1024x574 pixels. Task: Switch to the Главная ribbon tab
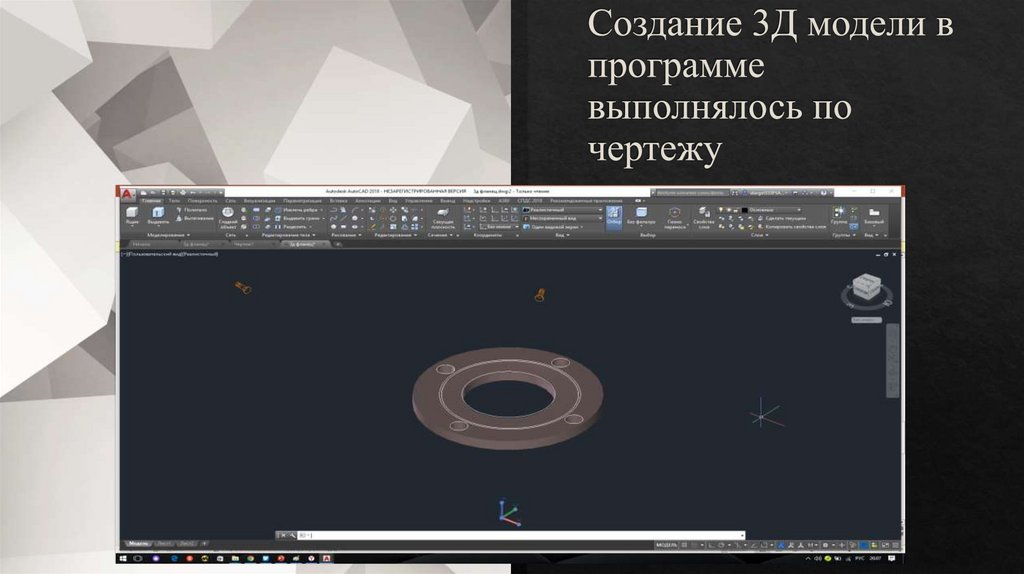click(152, 201)
